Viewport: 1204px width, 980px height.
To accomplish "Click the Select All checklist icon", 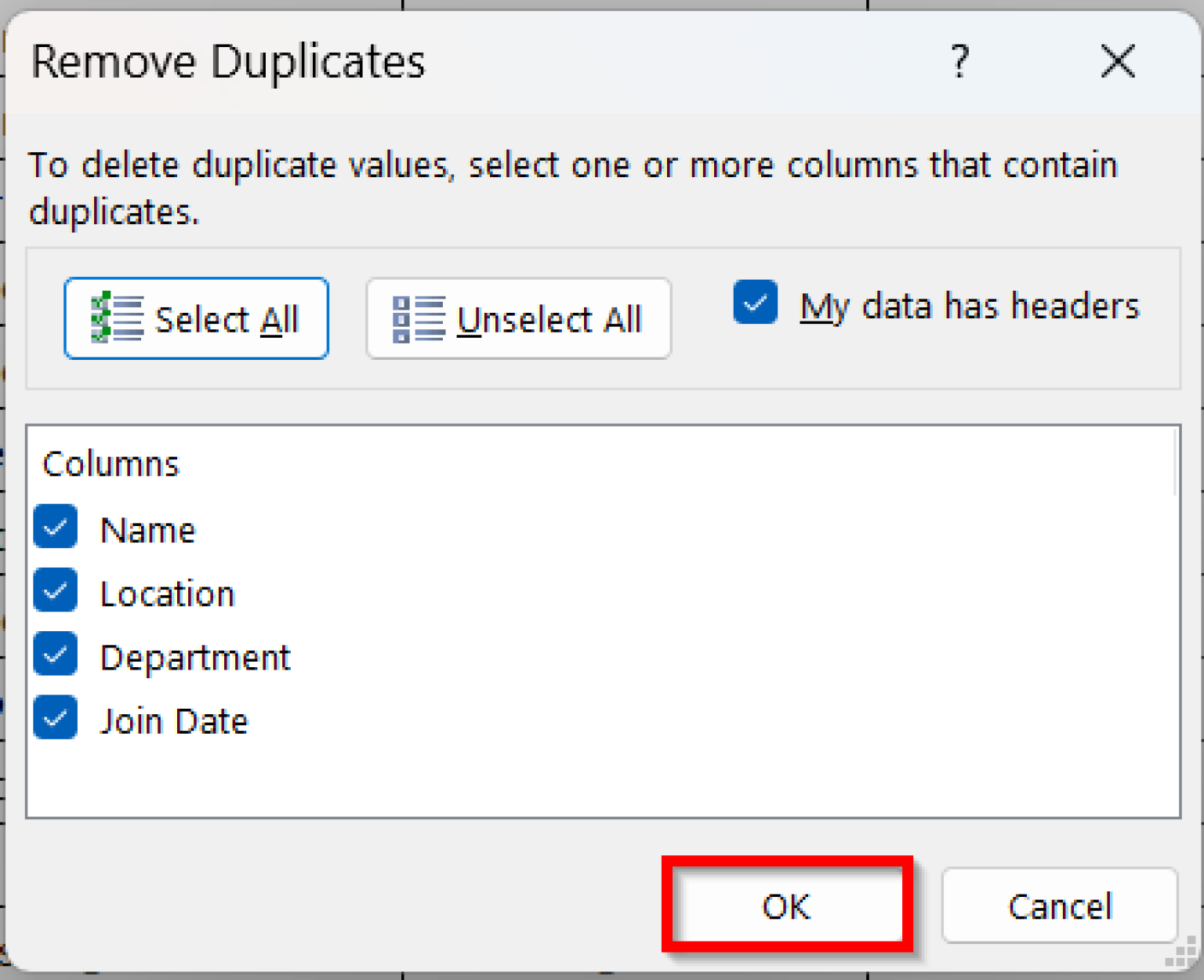I will click(117, 318).
